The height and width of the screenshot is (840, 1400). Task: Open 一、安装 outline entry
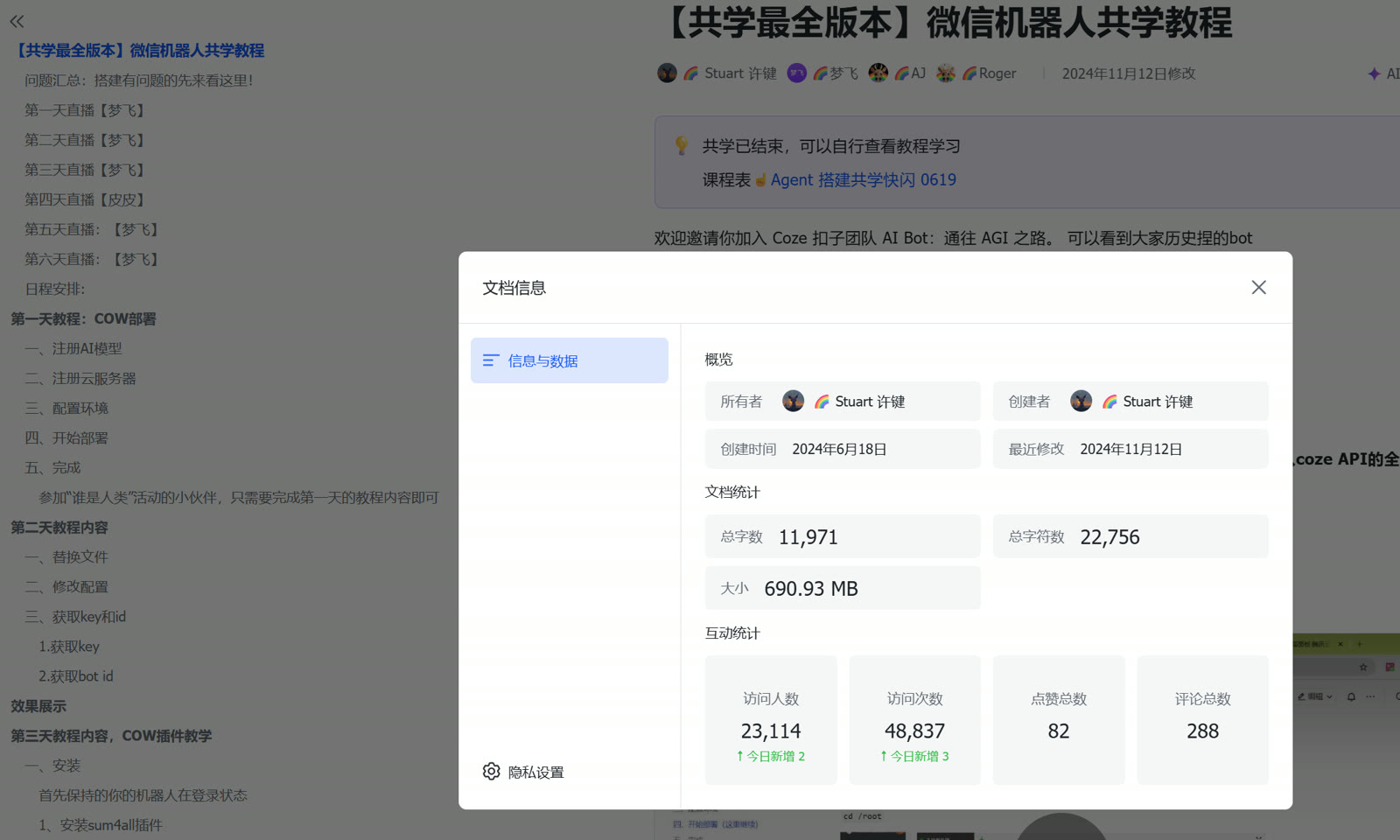coord(52,766)
